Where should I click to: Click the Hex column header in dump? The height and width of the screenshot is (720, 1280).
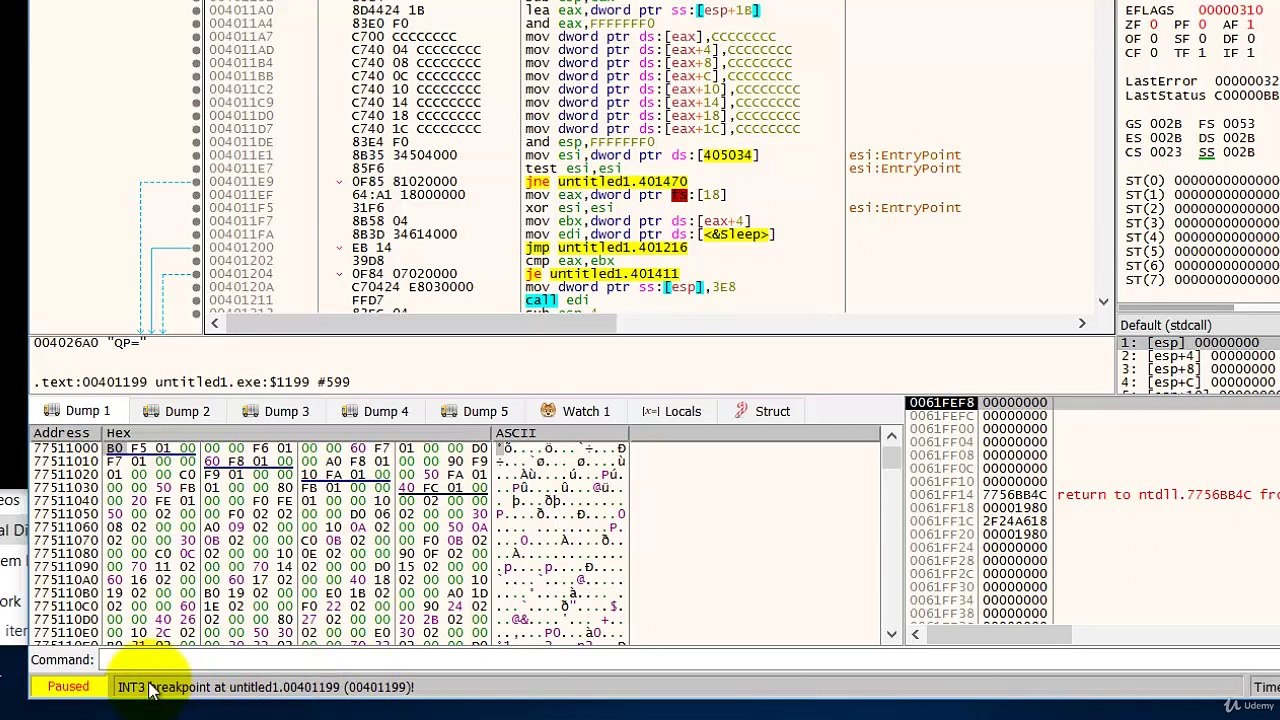click(x=297, y=433)
